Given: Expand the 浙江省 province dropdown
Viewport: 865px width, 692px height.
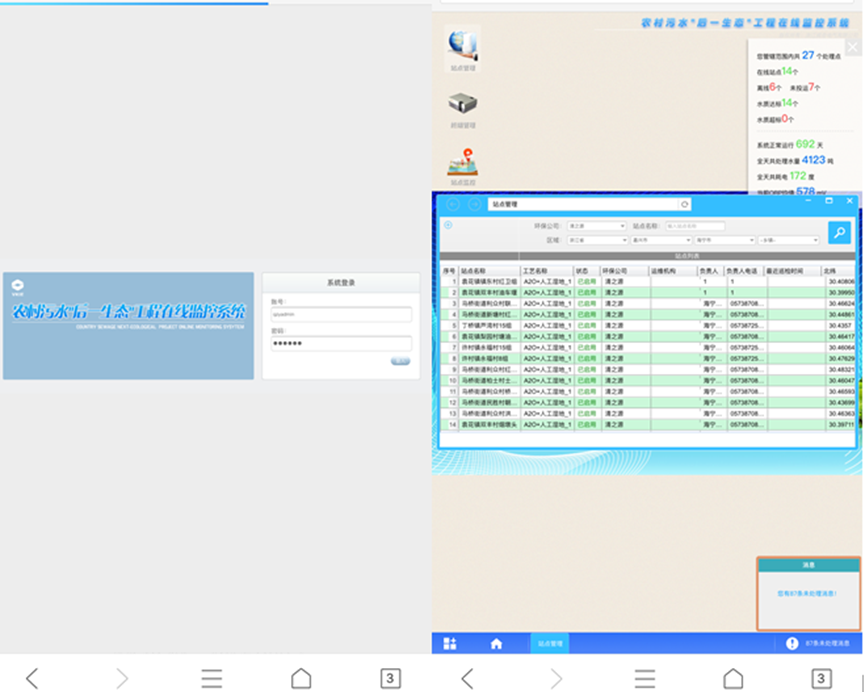Looking at the screenshot, I should [x=596, y=240].
